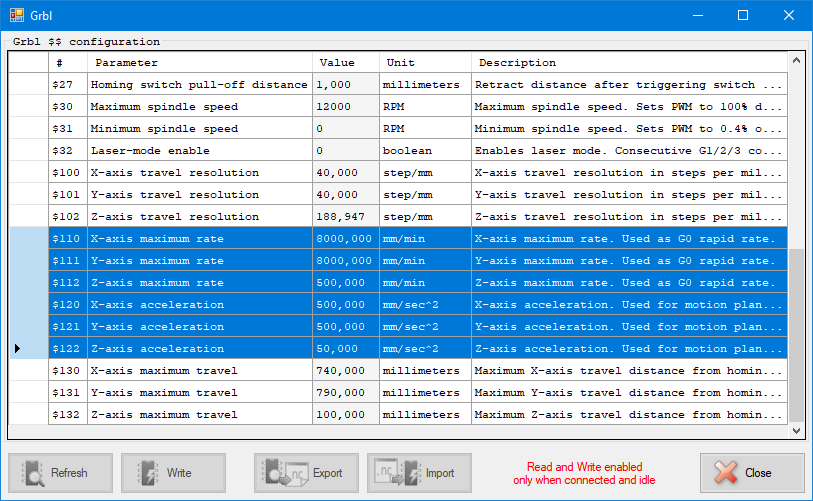Click the value 500,000 for Y-axis acceleration
This screenshot has height=501, width=813.
pos(346,326)
